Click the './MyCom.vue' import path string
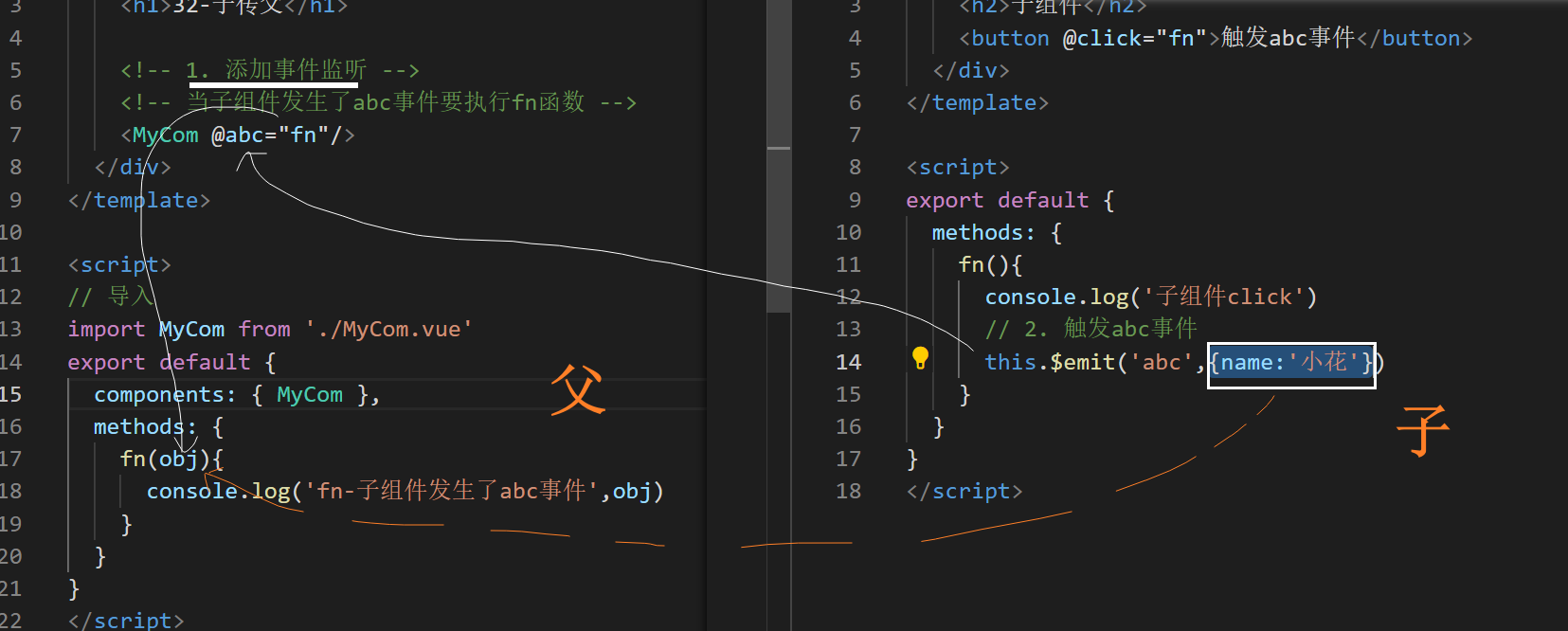The width and height of the screenshot is (1568, 631). click(388, 329)
